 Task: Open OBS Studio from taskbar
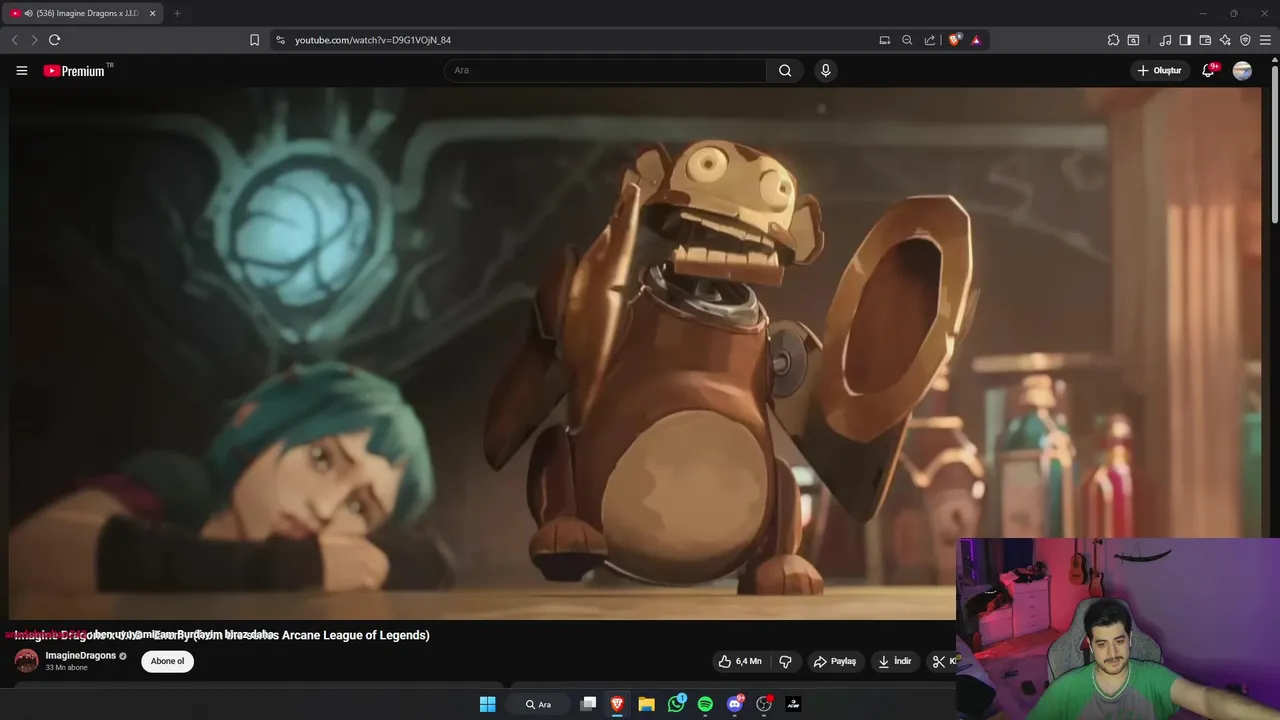[764, 704]
